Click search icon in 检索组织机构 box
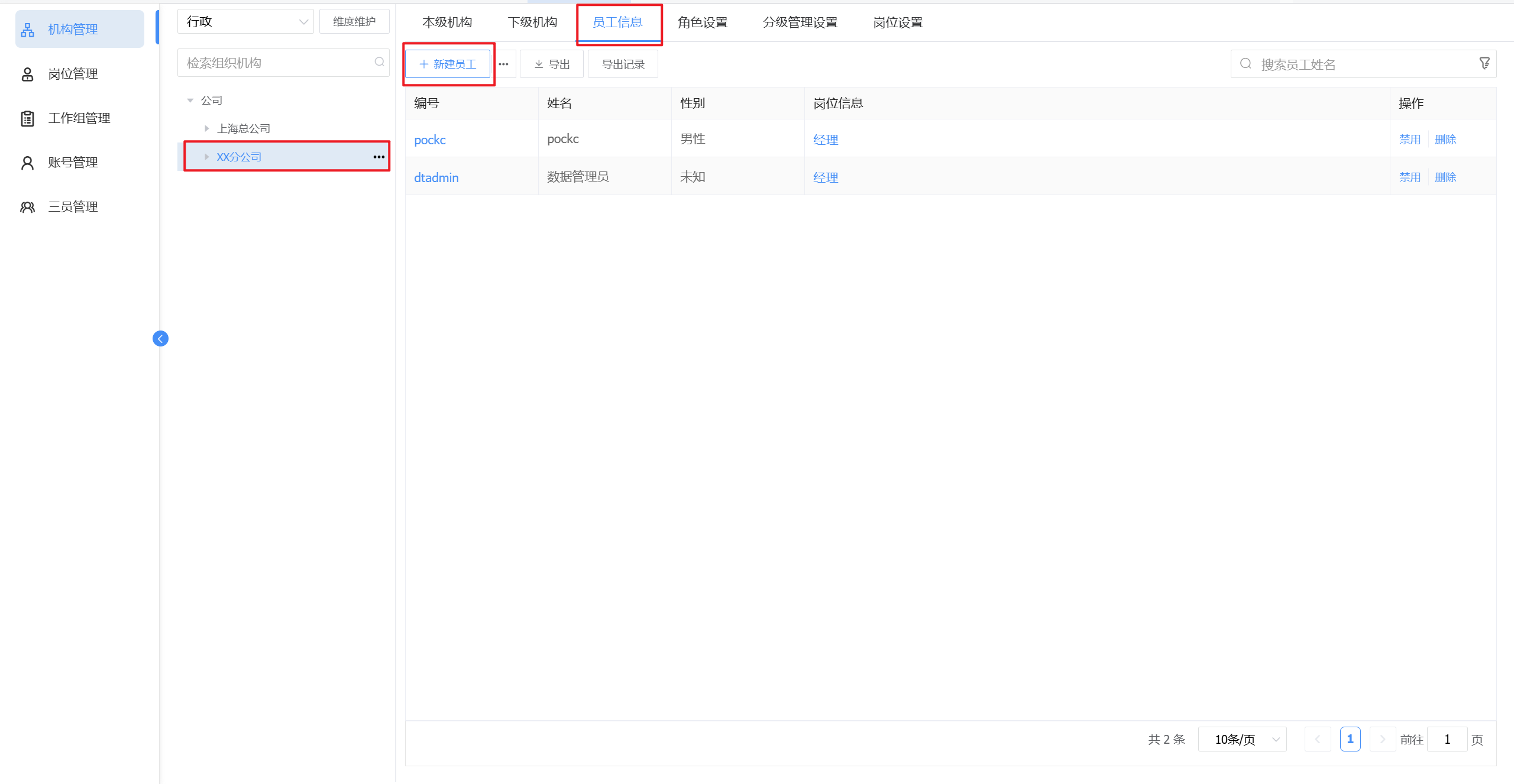 pos(379,62)
